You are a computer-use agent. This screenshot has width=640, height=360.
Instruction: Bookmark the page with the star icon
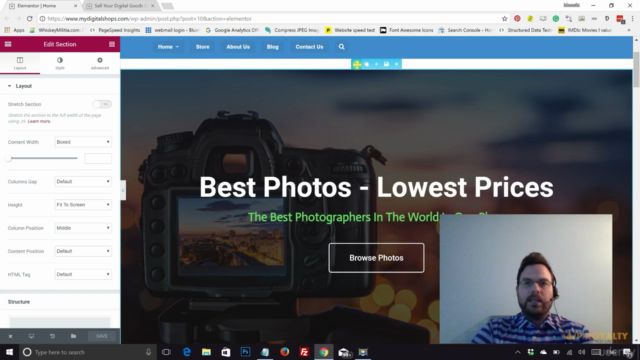click(504, 19)
